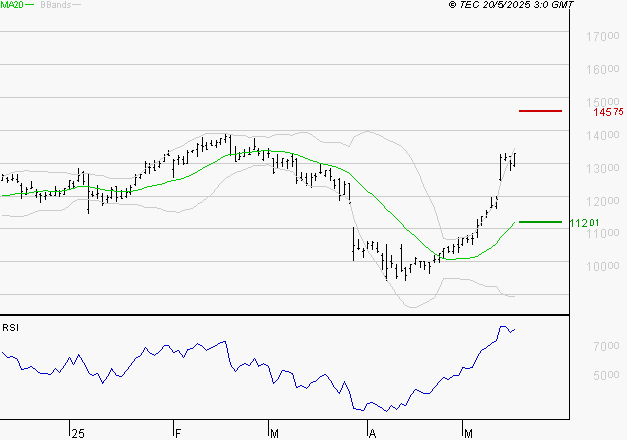Viewport: 627px width, 440px height.
Task: Click the MA20 legend label
Action: tap(12, 6)
